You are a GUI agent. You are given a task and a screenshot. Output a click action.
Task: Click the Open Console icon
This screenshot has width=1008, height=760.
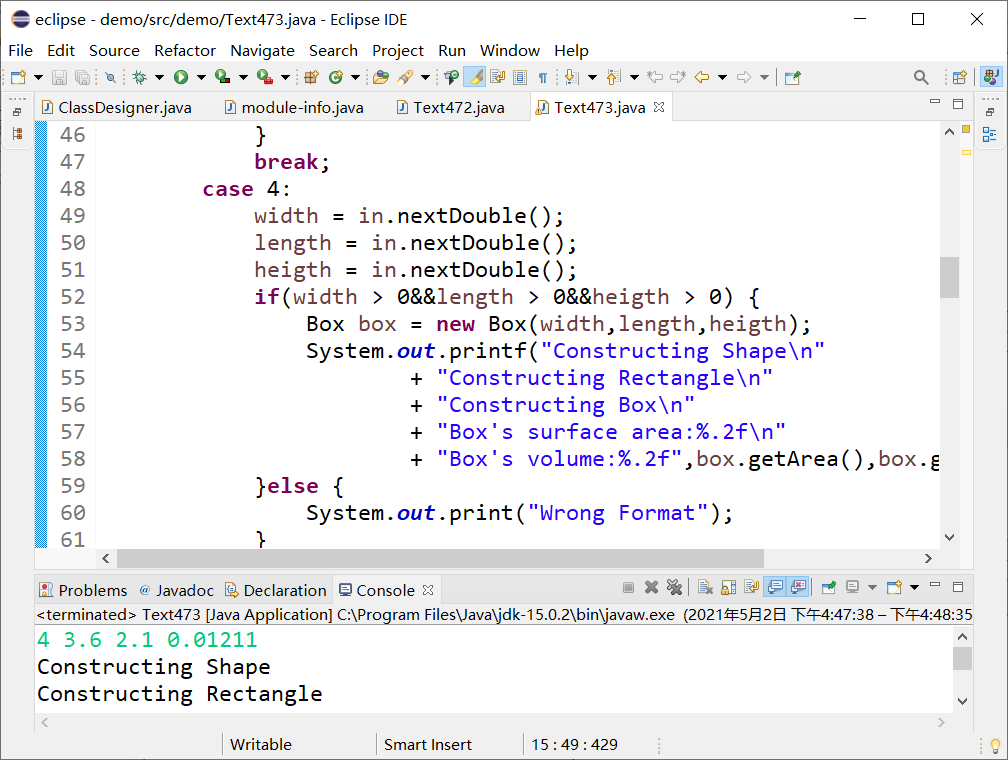coord(894,587)
